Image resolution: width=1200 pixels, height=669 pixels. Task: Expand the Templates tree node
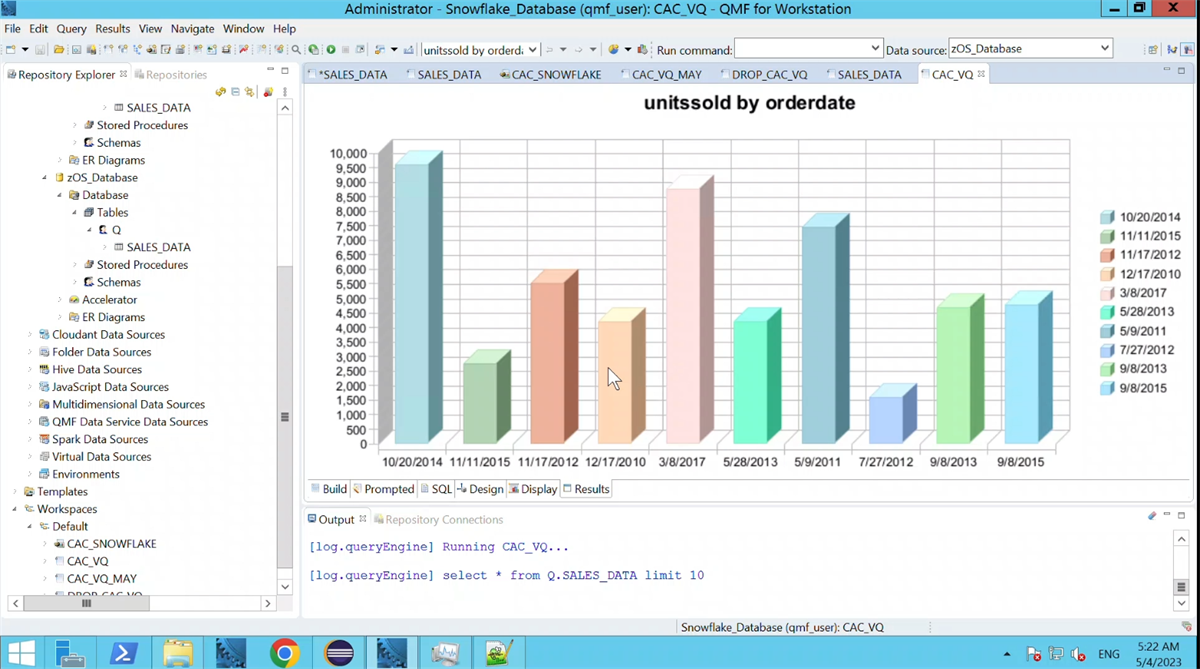[x=15, y=492]
